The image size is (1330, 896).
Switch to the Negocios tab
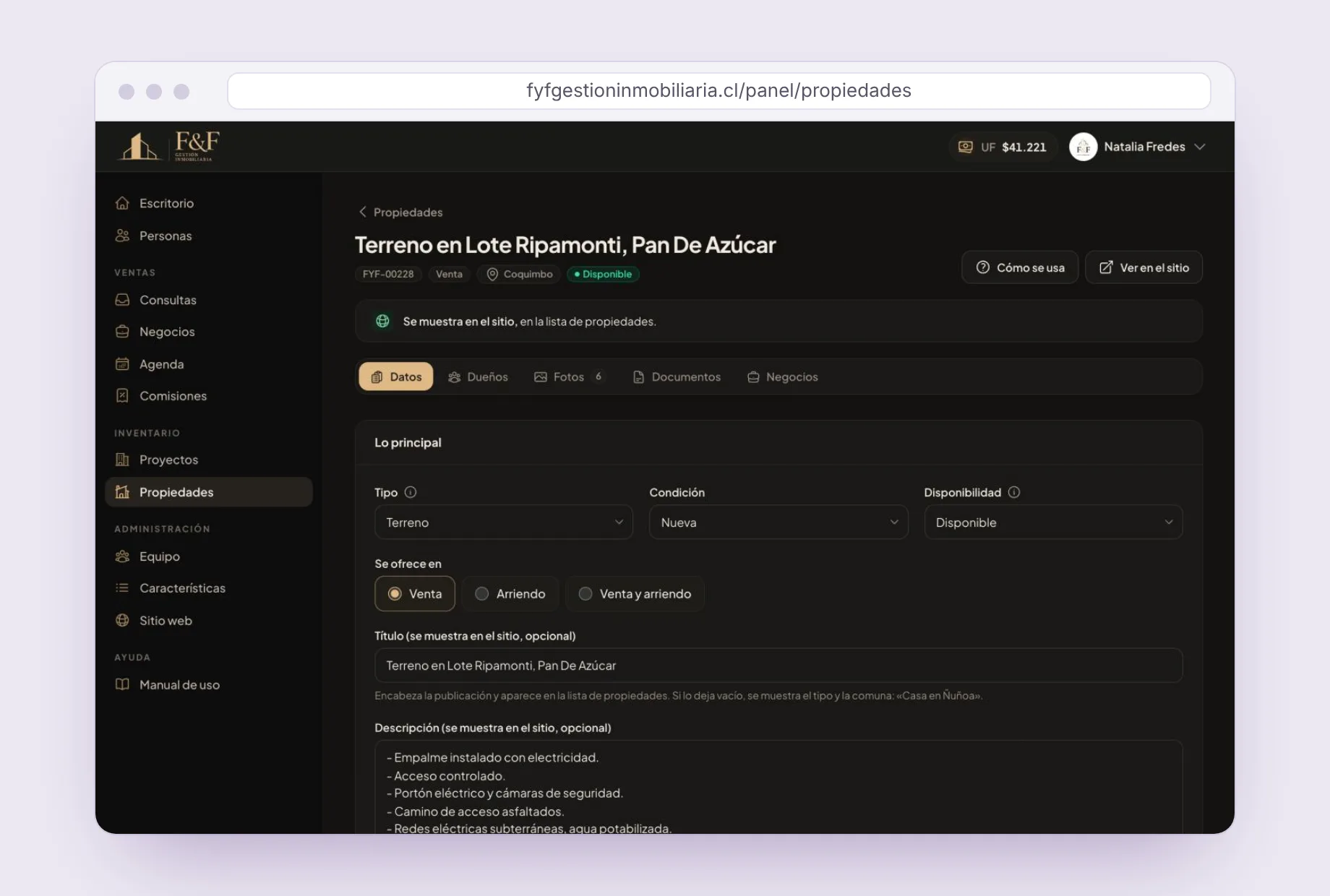[783, 376]
